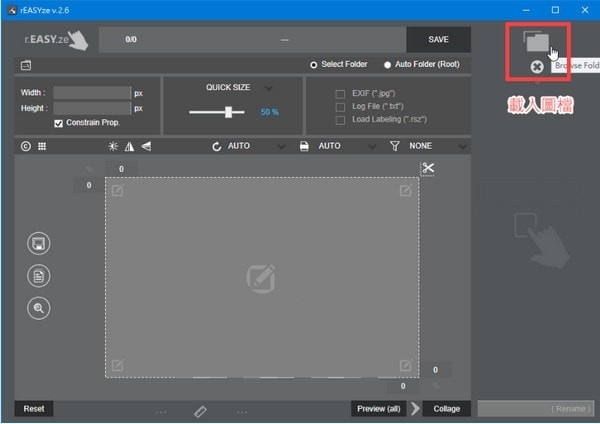Click the filter funnel icon
Screen dimensions: 600x424
point(395,146)
